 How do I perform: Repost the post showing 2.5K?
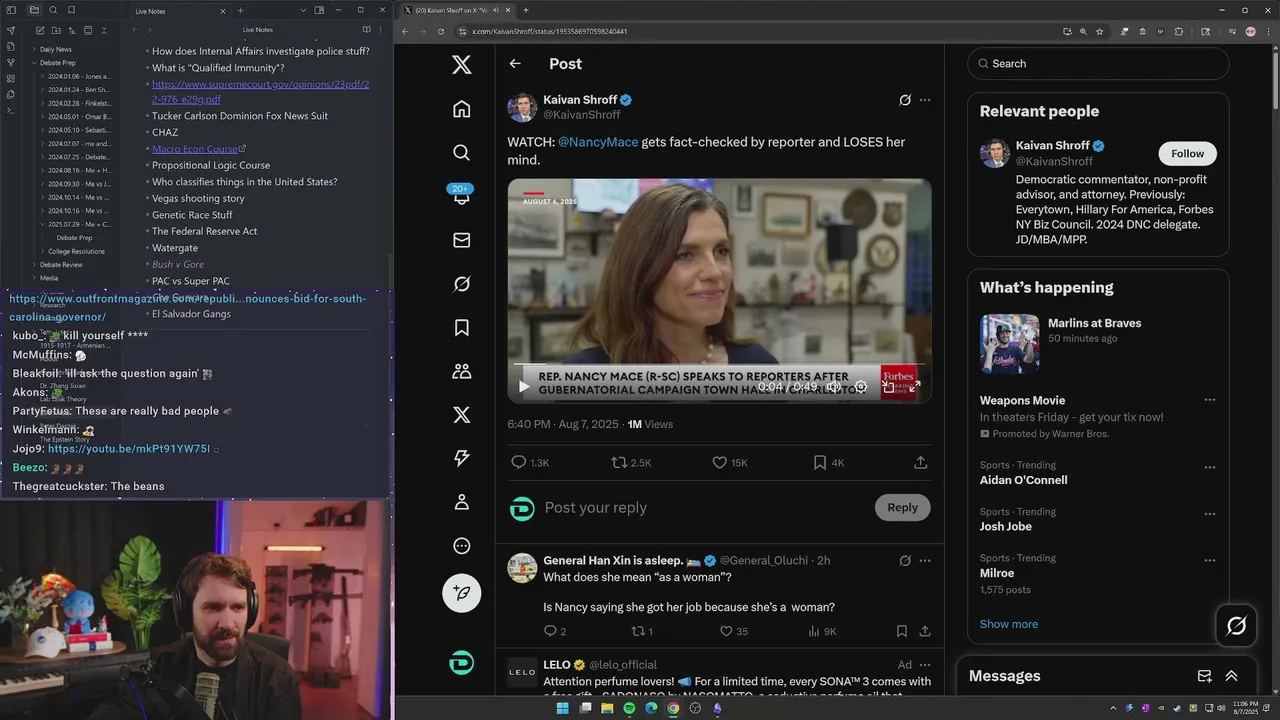tap(631, 462)
